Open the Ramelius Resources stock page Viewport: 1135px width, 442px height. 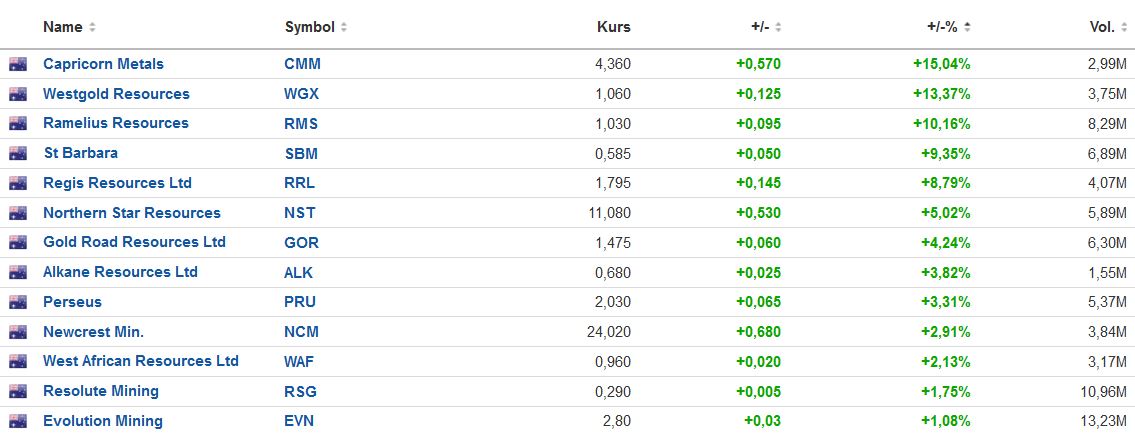click(116, 123)
